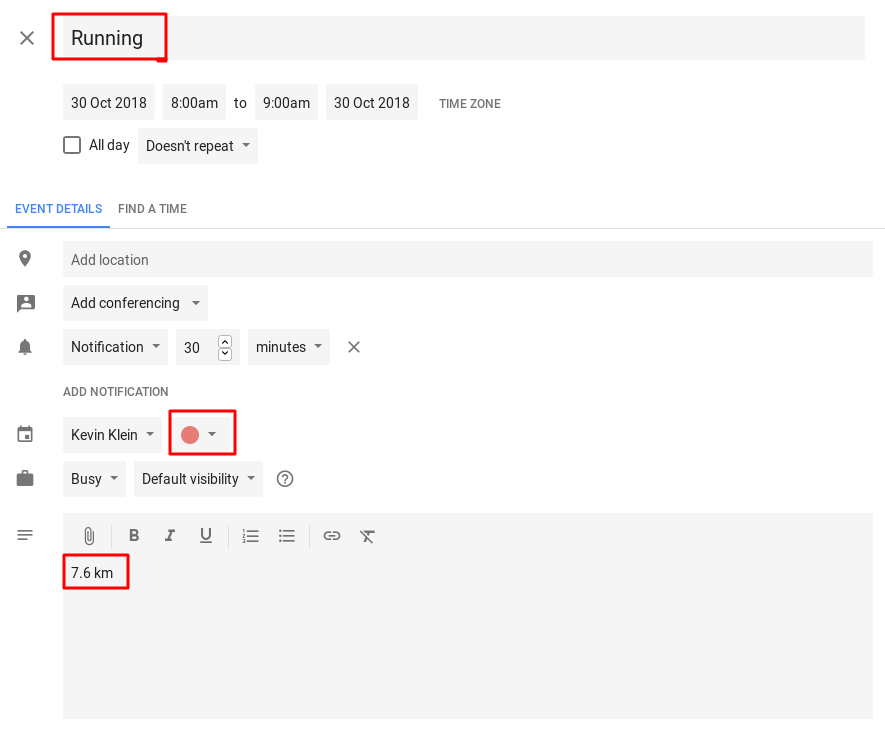Remove the 30 minutes notification
The width and height of the screenshot is (885, 729).
(x=354, y=347)
